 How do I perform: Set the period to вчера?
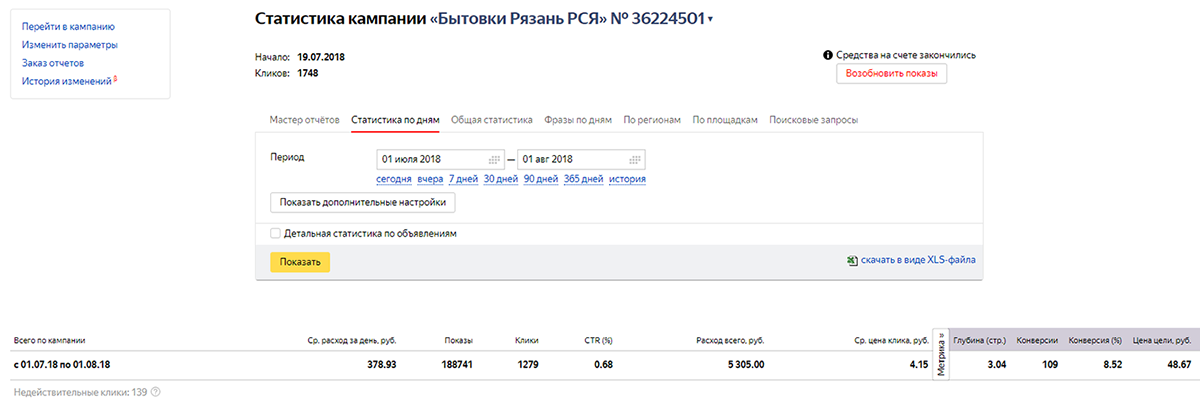[x=430, y=179]
